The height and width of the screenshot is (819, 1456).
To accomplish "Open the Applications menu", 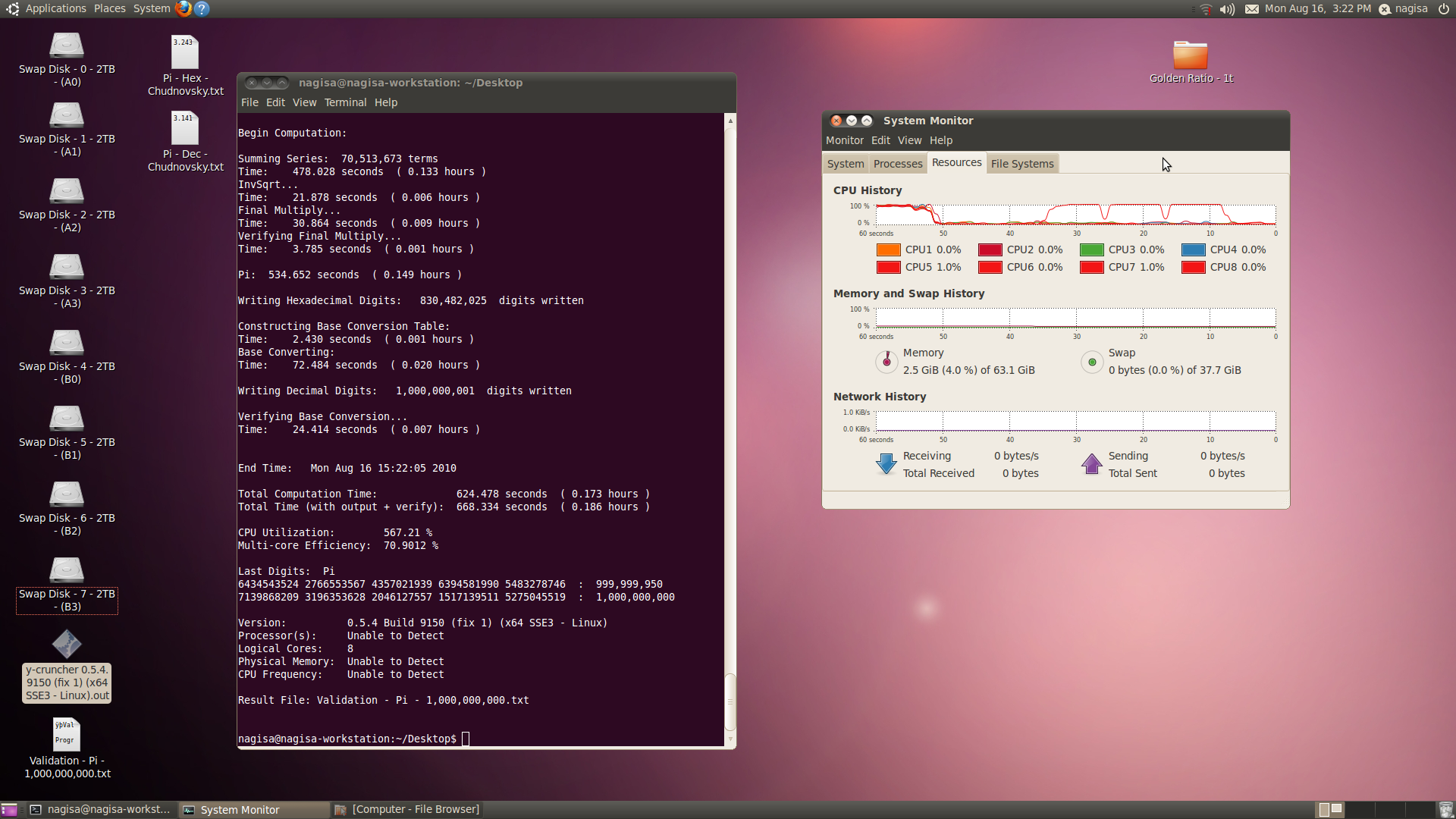I will click(55, 8).
